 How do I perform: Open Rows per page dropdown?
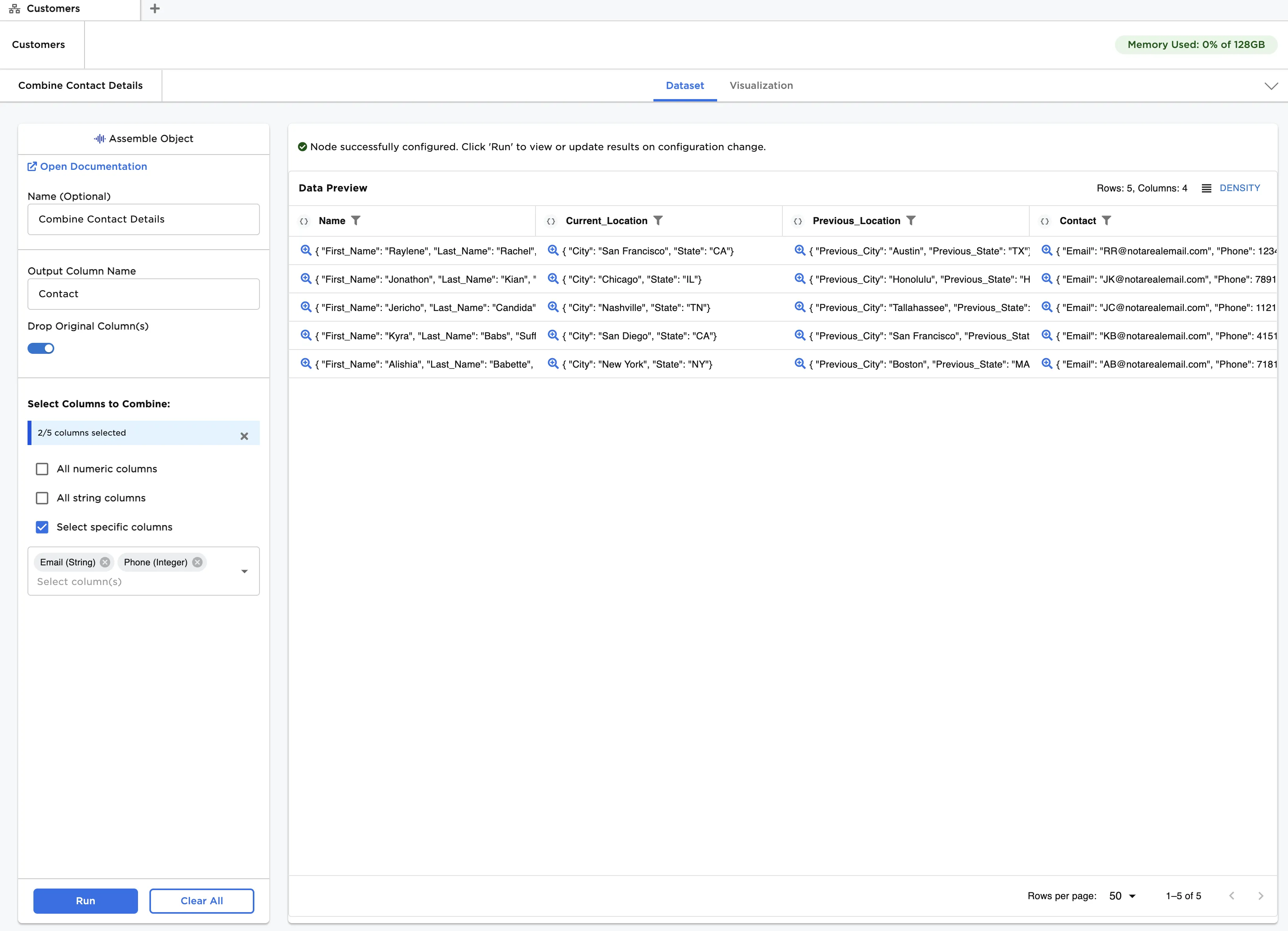[x=1122, y=896]
